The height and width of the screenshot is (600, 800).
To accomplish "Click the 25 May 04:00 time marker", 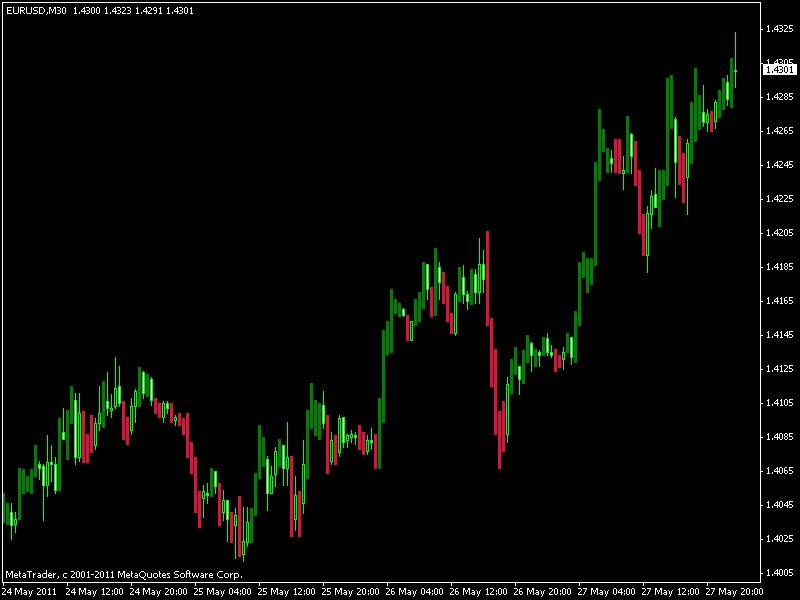I will 223,591.
